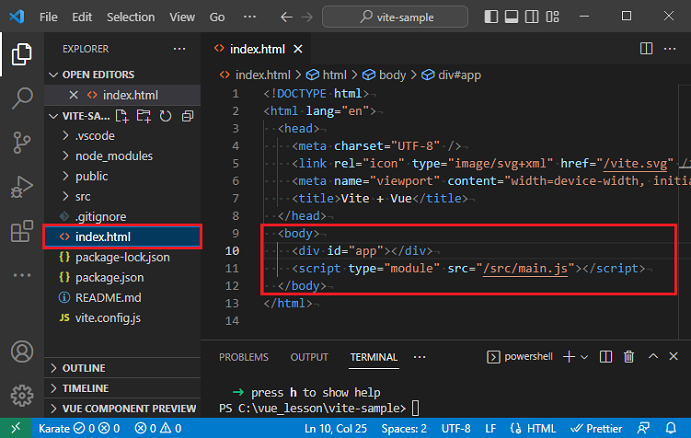Collapse all folders in explorer
Viewport: 691px width, 438px height.
coord(187,116)
